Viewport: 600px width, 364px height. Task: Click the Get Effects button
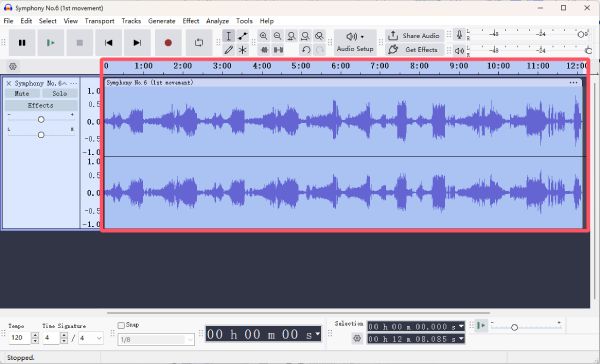coord(415,49)
